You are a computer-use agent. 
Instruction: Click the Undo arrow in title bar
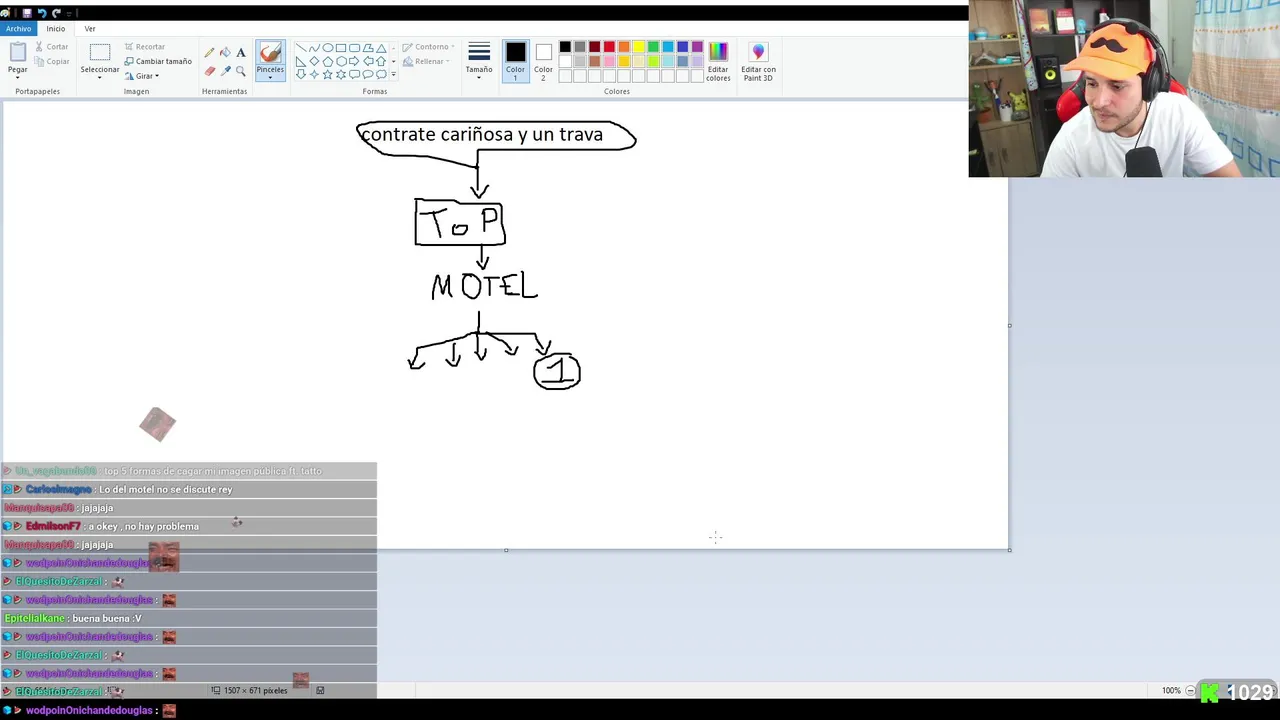click(42, 13)
